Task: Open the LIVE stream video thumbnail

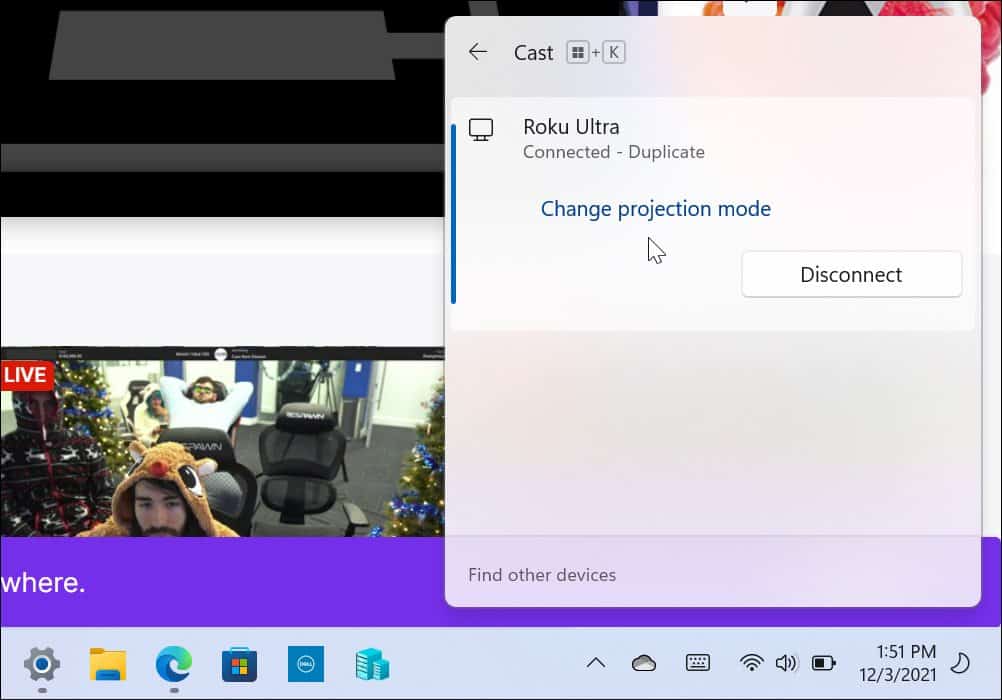Action: coord(222,442)
